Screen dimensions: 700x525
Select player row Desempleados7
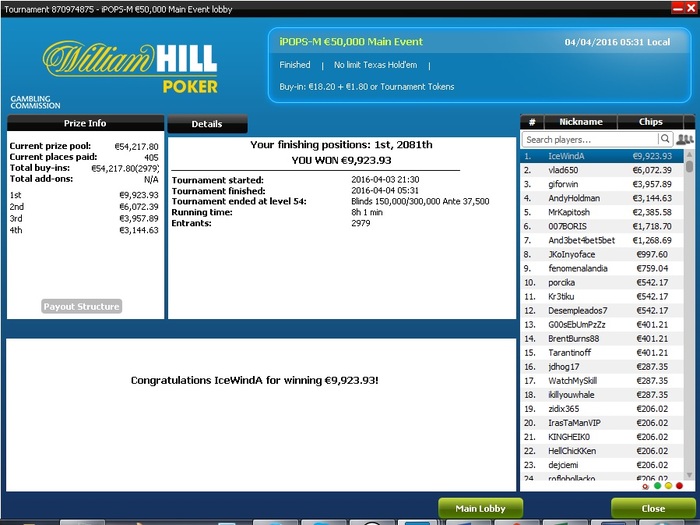(602, 310)
